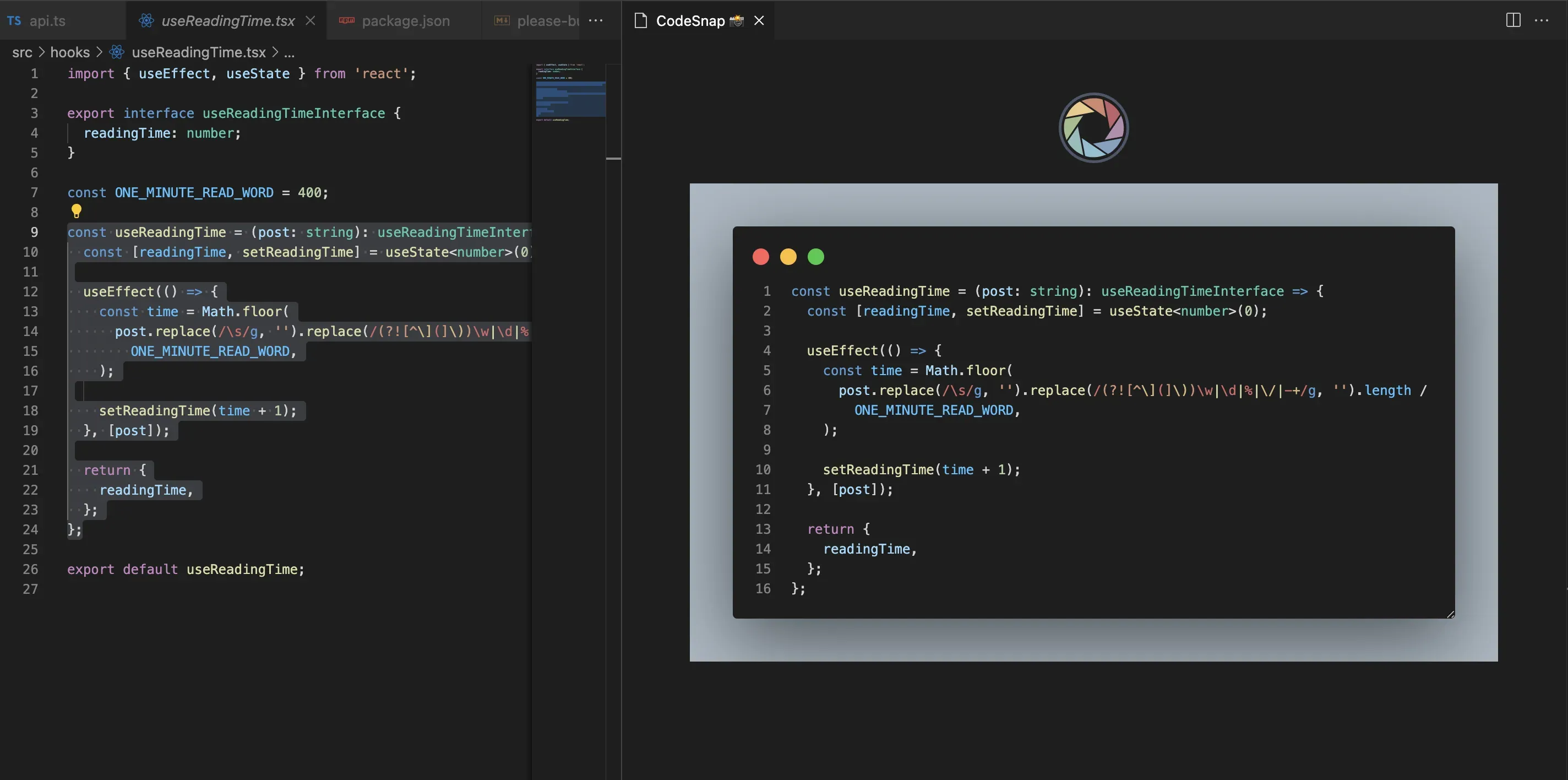The height and width of the screenshot is (780, 1568).
Task: Close the useReadingTime.tsx tab
Action: [x=311, y=20]
